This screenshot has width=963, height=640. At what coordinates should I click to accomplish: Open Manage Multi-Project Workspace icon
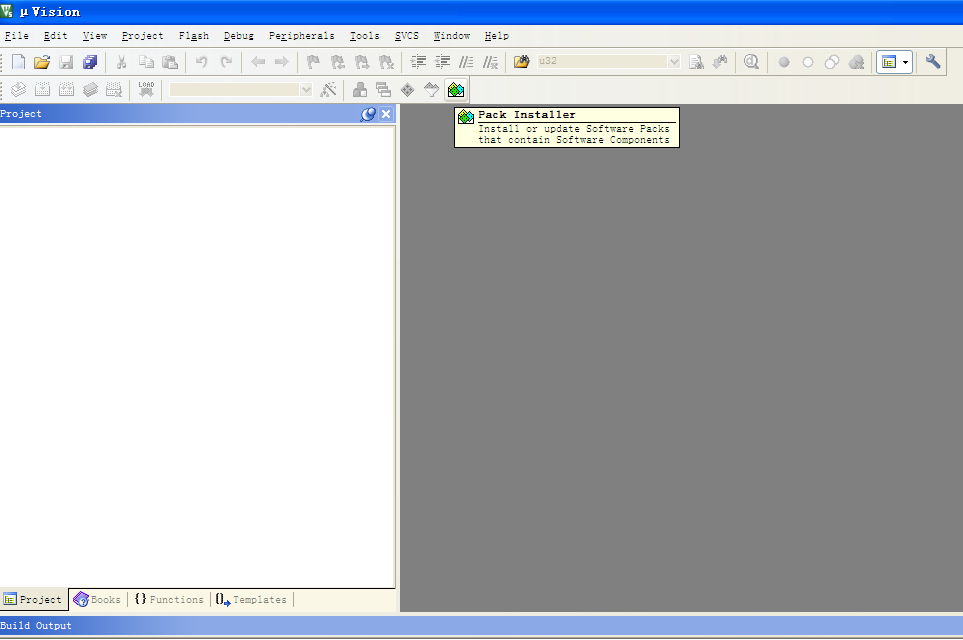click(384, 90)
